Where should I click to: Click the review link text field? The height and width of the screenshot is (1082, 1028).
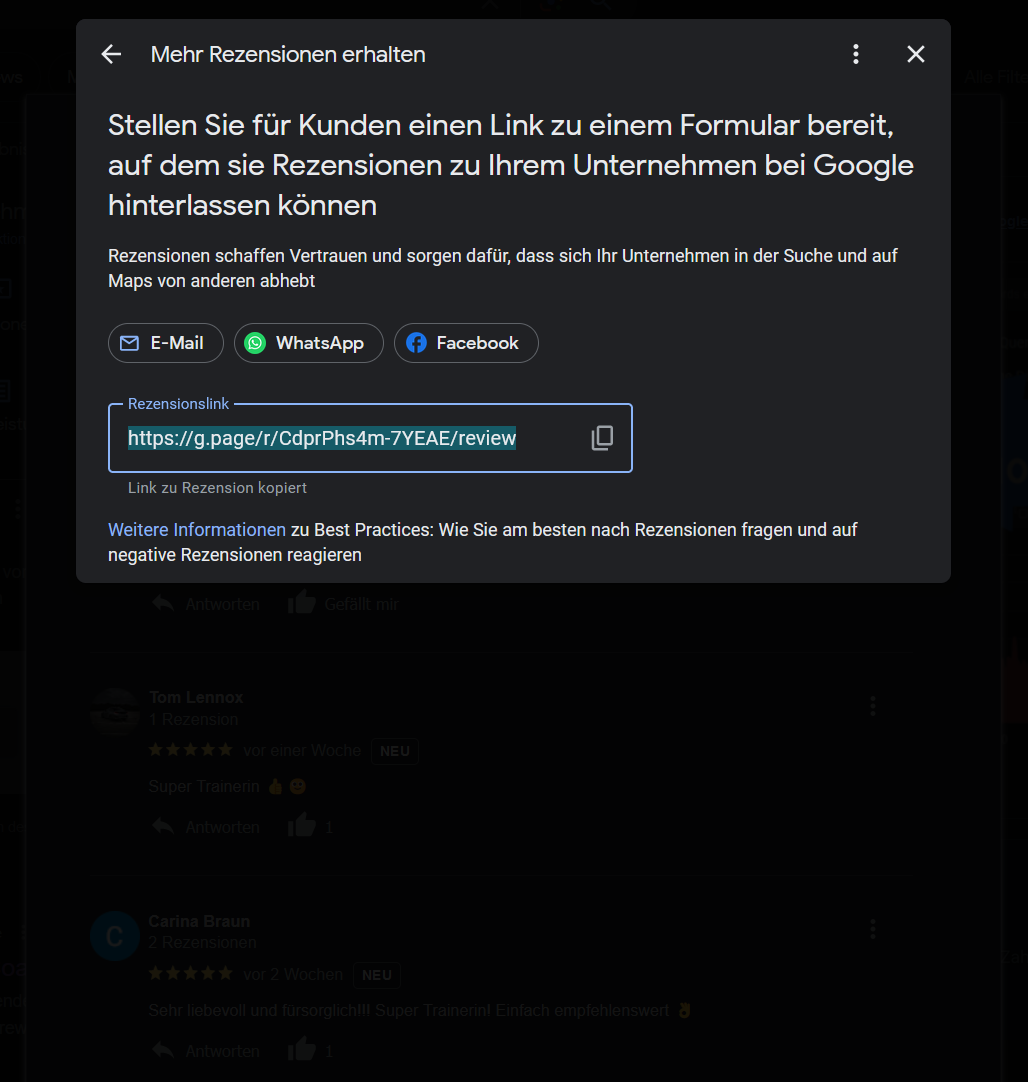370,438
